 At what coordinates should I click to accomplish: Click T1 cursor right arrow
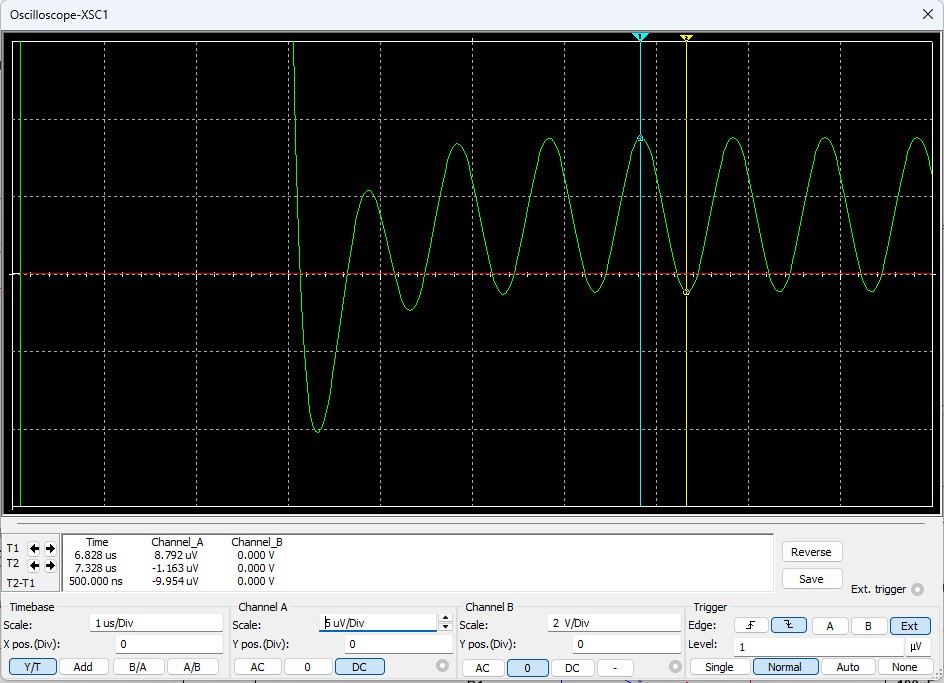[x=49, y=548]
